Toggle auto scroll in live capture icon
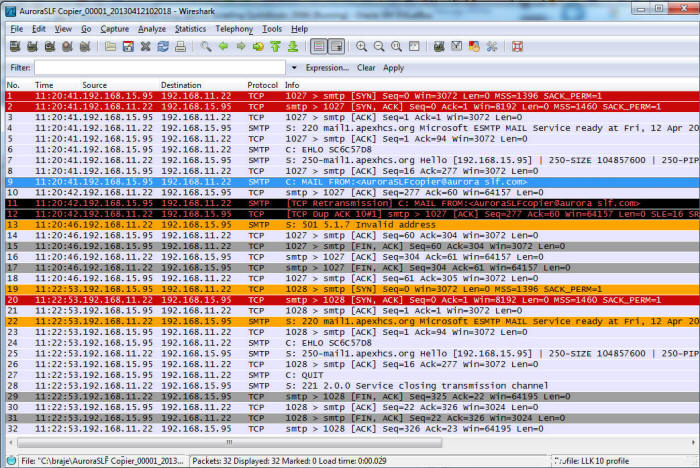 pyautogui.click(x=336, y=46)
